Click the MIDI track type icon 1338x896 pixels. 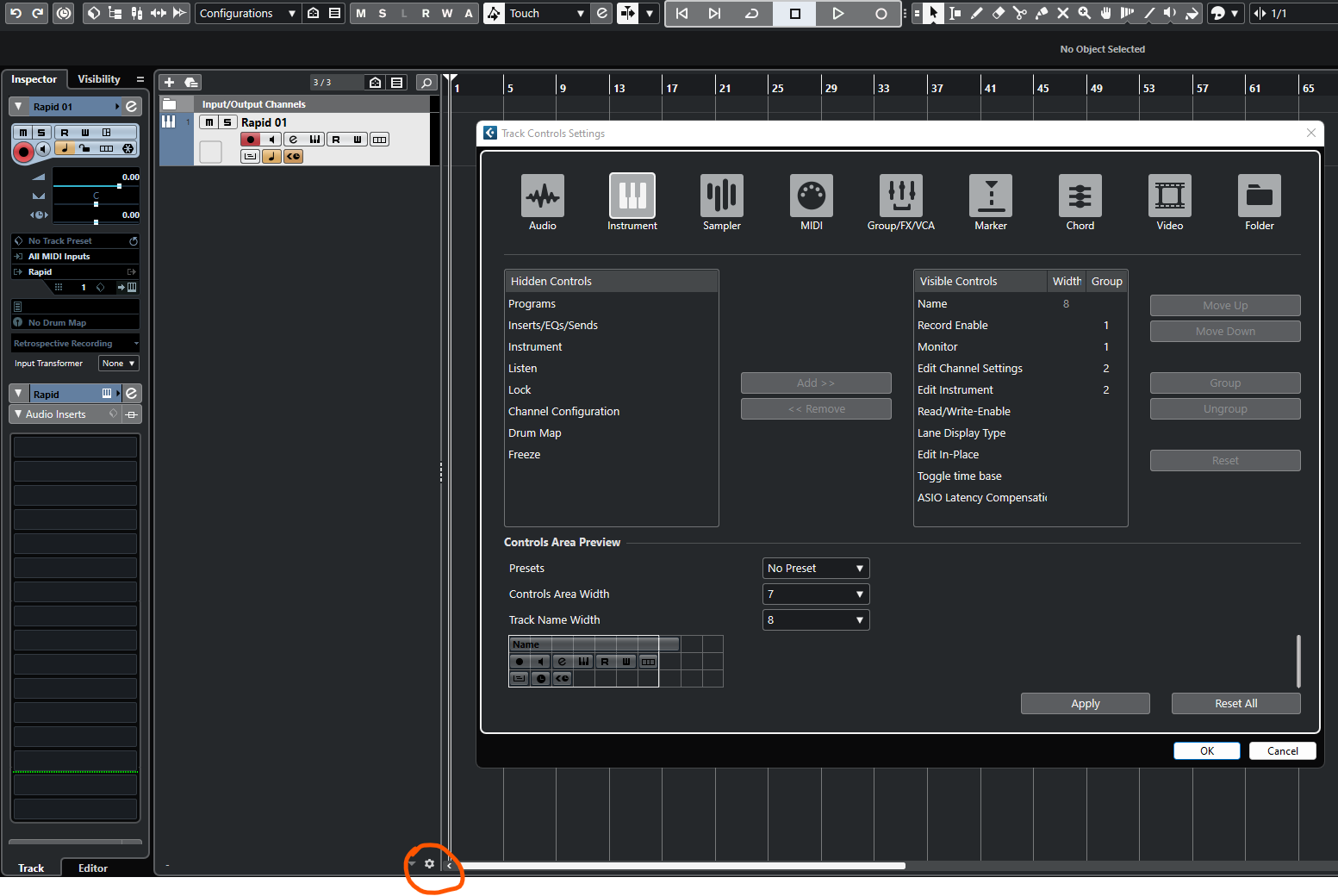[811, 196]
